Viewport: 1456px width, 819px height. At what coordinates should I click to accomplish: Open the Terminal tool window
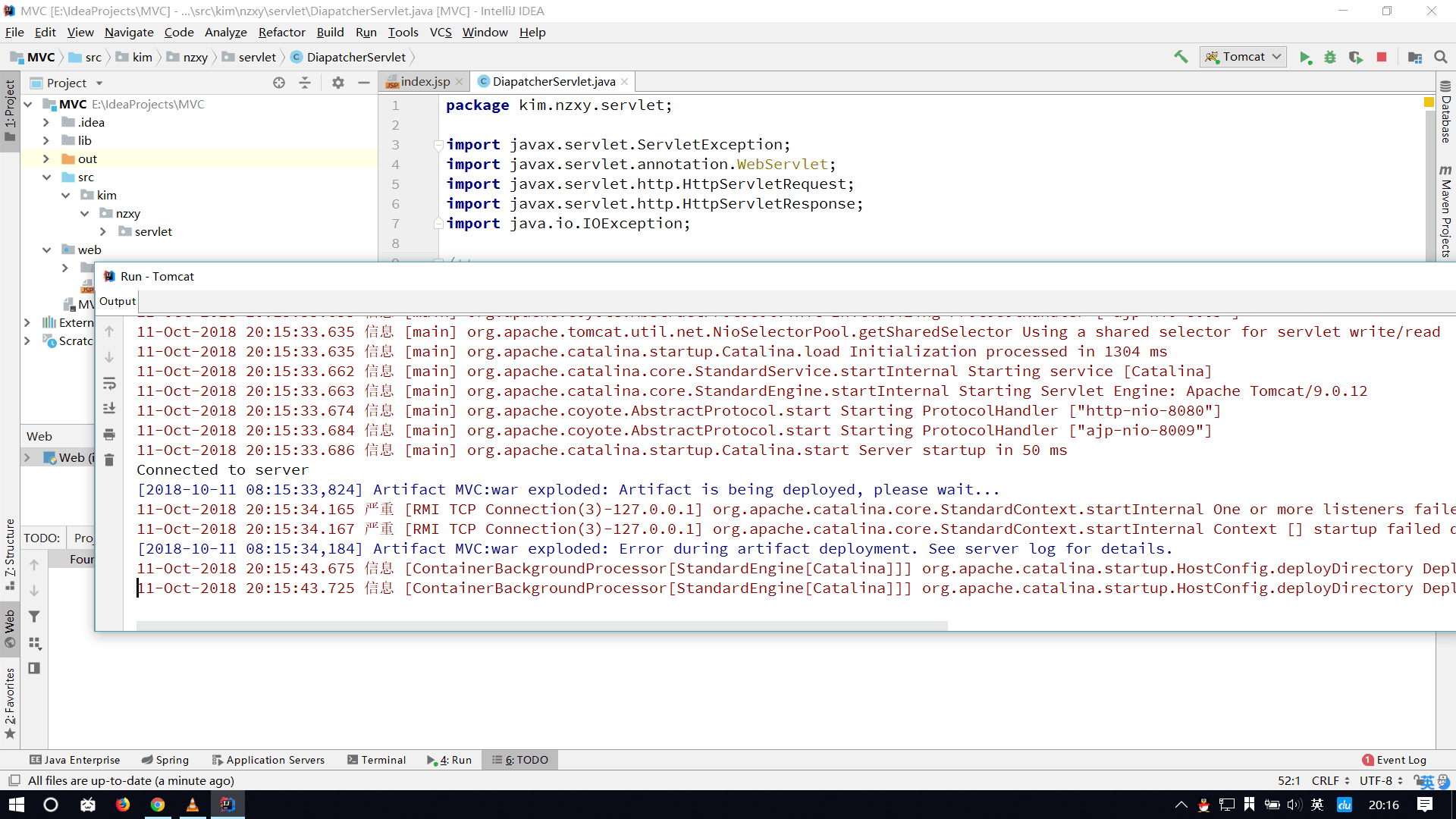(x=377, y=760)
